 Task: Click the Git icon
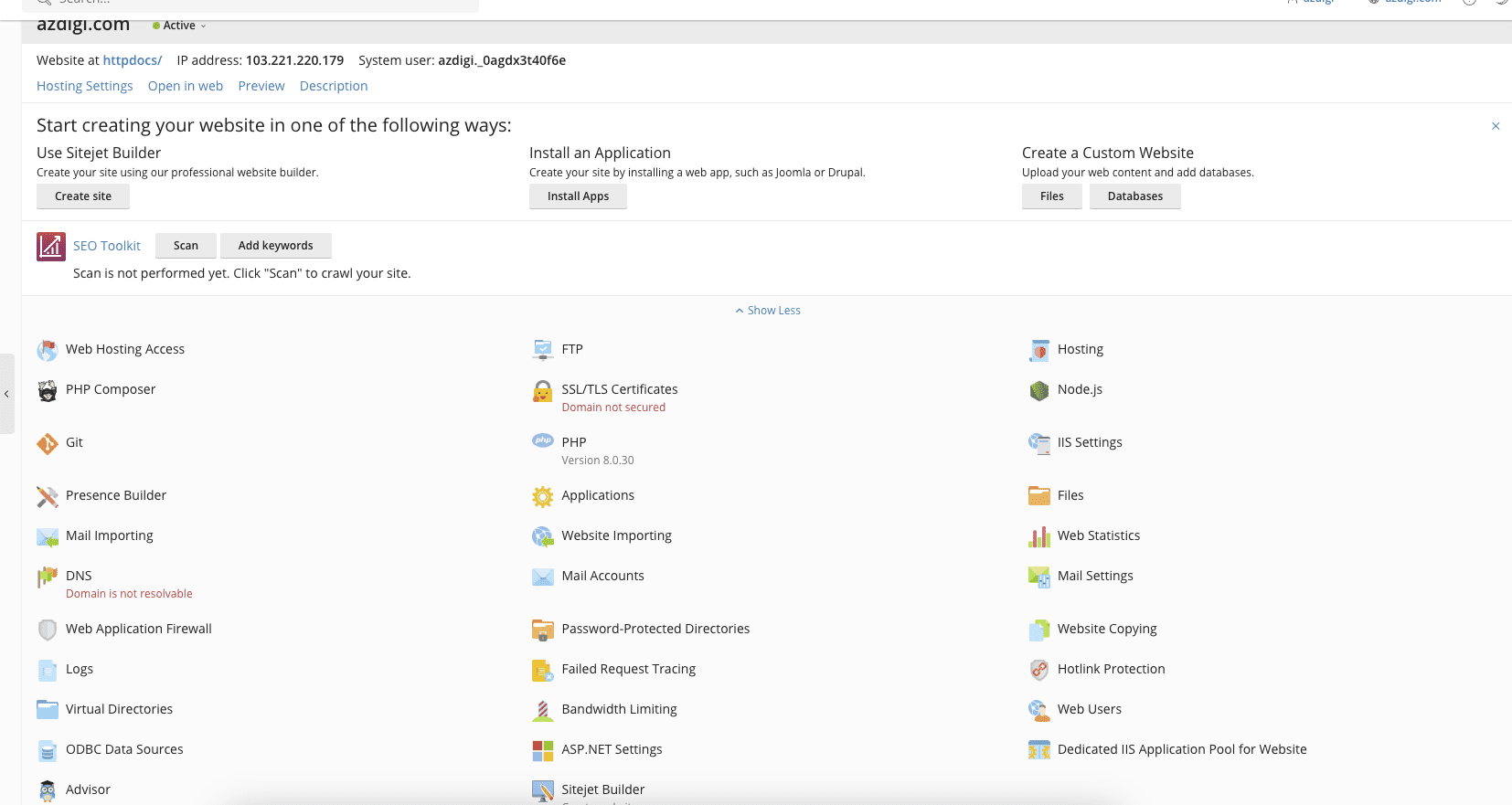(x=48, y=444)
